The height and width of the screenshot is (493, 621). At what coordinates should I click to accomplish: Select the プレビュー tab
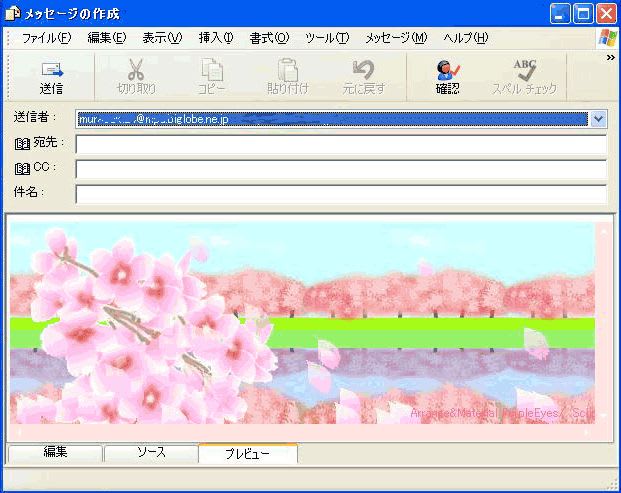click(247, 454)
